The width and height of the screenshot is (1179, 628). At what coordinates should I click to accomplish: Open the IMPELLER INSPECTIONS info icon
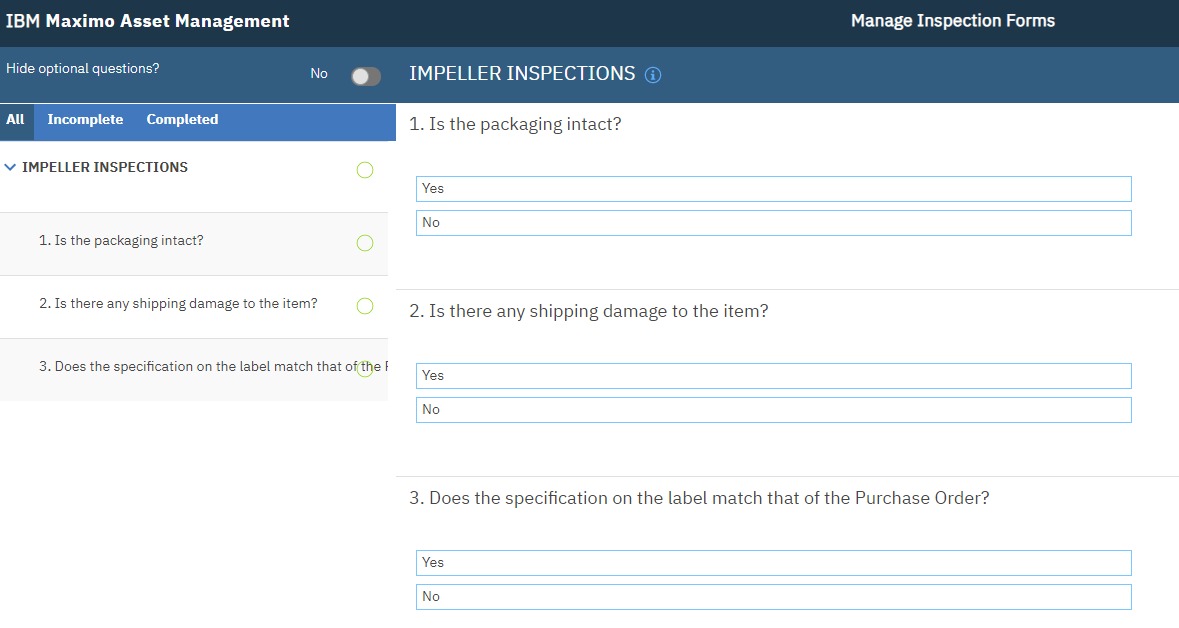pyautogui.click(x=653, y=74)
